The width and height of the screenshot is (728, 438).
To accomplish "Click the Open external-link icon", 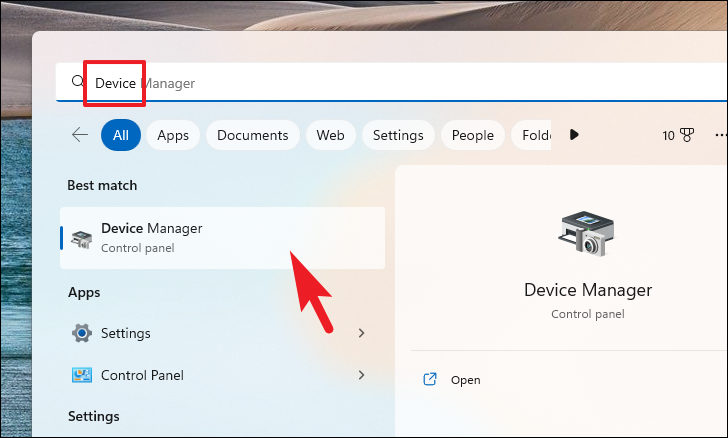I will point(430,379).
